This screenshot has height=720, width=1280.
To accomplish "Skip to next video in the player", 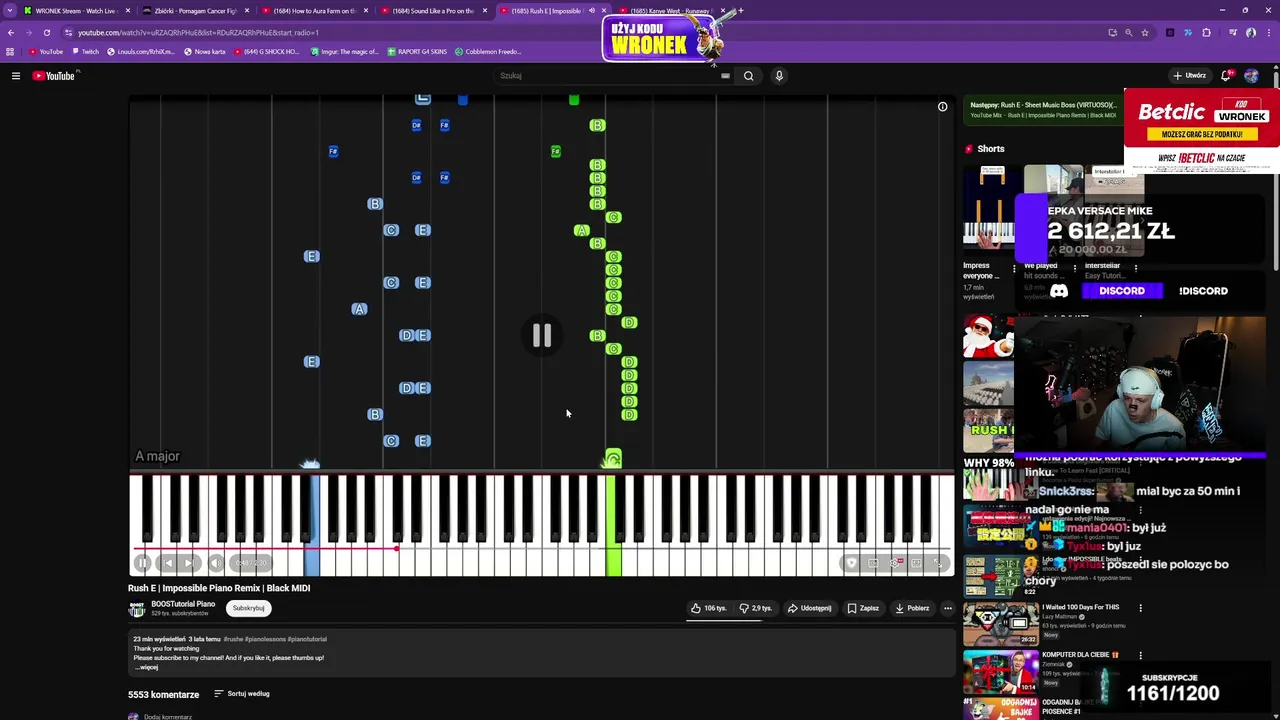I will tap(189, 563).
